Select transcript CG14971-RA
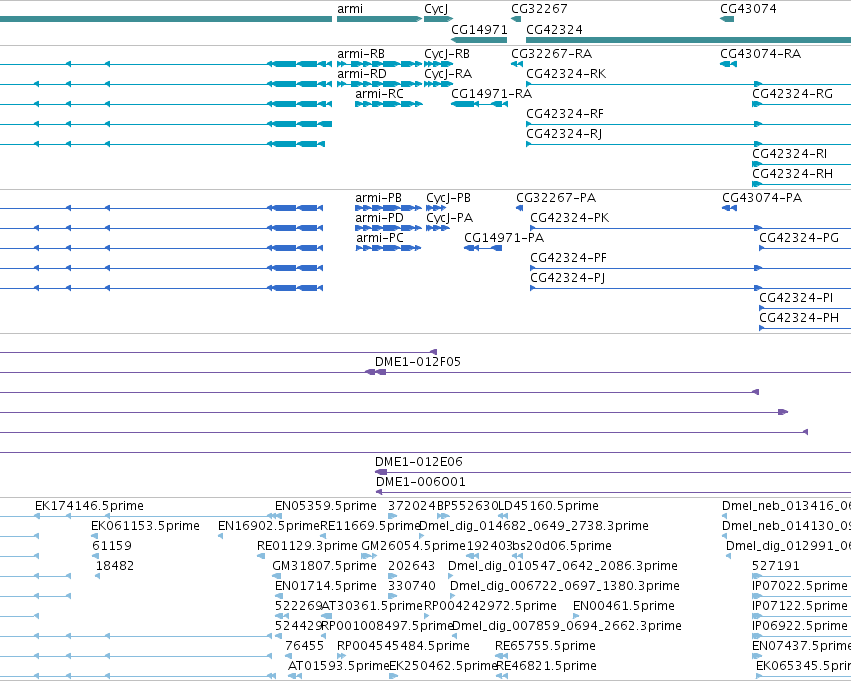 coord(491,94)
